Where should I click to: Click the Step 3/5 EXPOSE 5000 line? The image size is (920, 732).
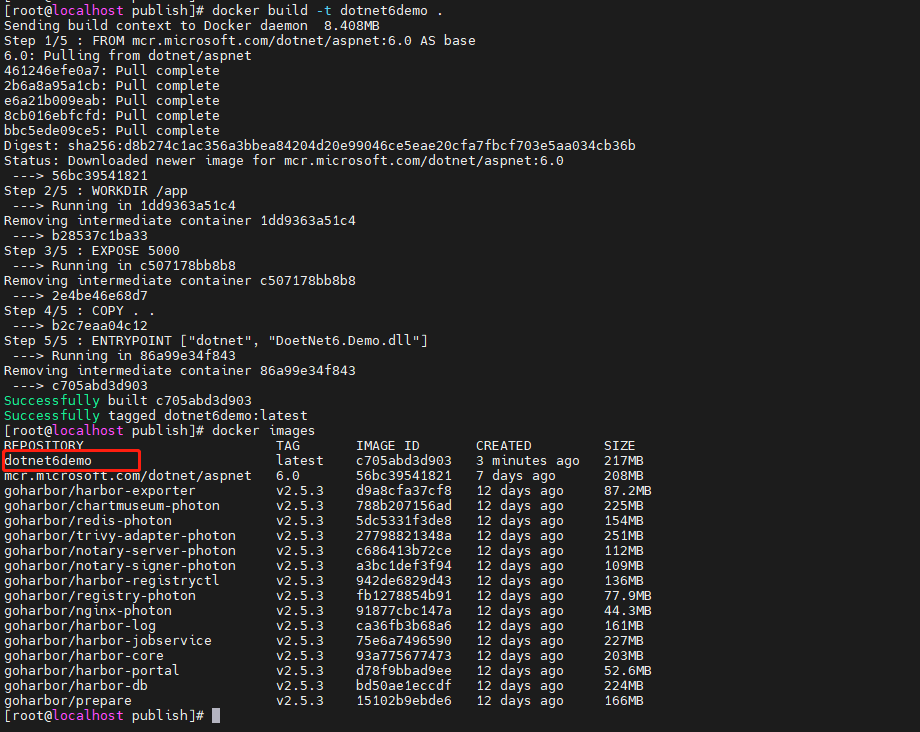tap(92, 250)
